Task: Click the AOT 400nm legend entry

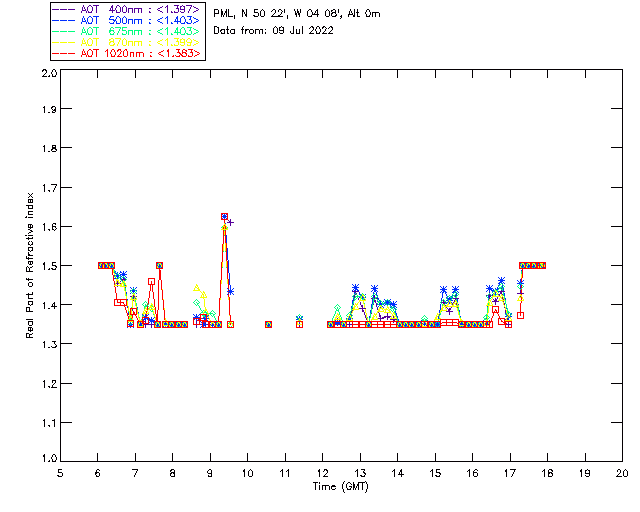Action: [126, 9]
